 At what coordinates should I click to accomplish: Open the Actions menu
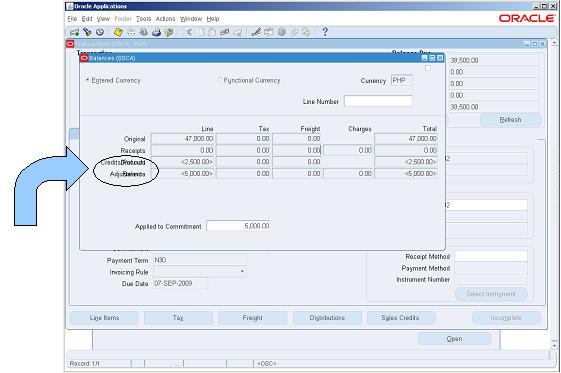click(x=165, y=19)
